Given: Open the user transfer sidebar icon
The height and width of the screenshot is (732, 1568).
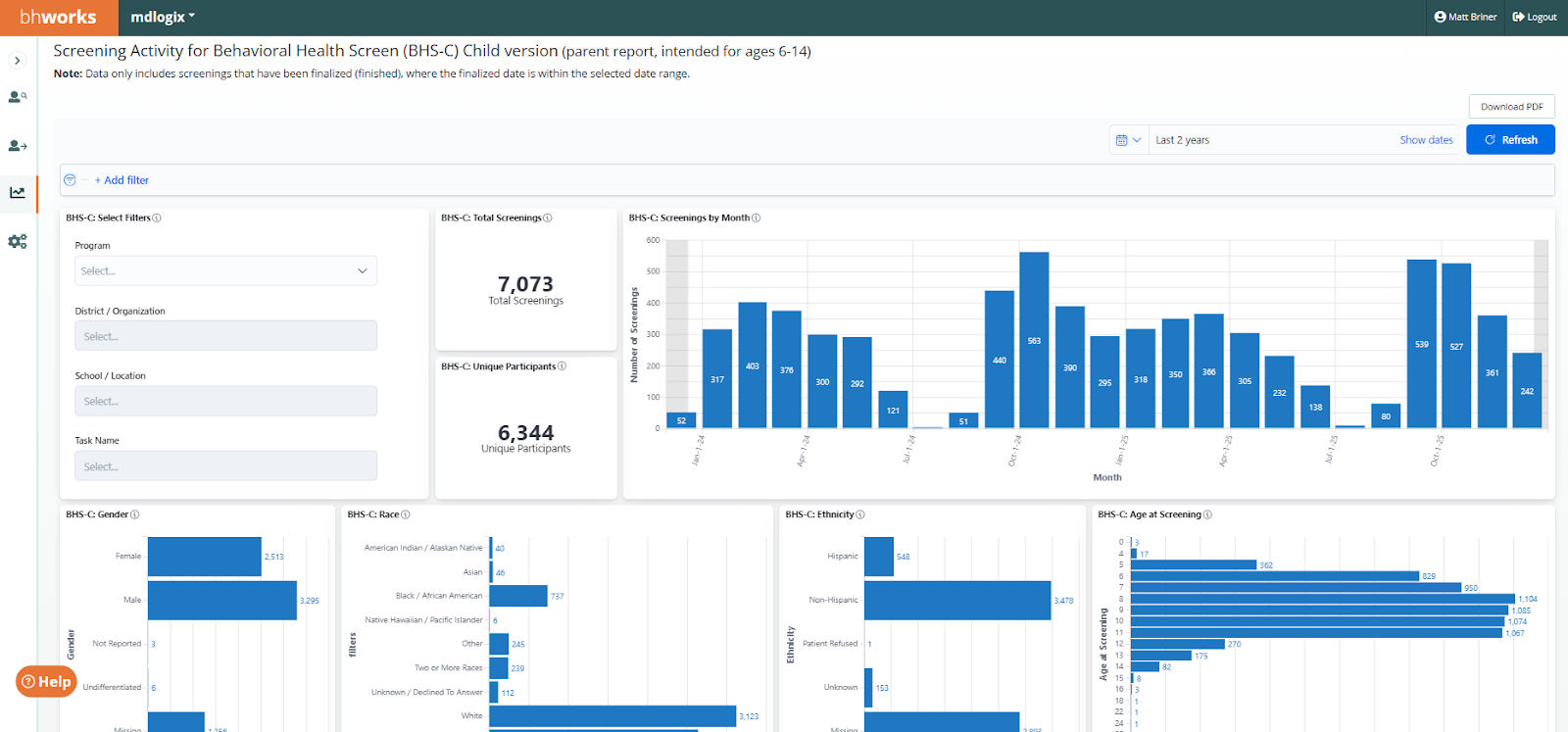Looking at the screenshot, I should tap(18, 146).
